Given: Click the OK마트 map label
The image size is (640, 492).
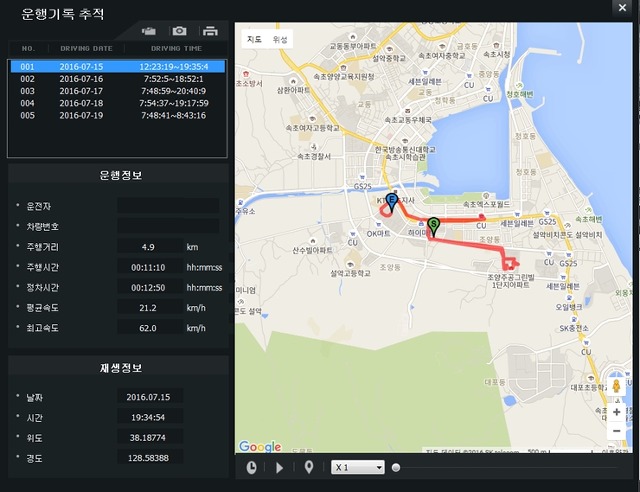Looking at the screenshot, I should (378, 234).
